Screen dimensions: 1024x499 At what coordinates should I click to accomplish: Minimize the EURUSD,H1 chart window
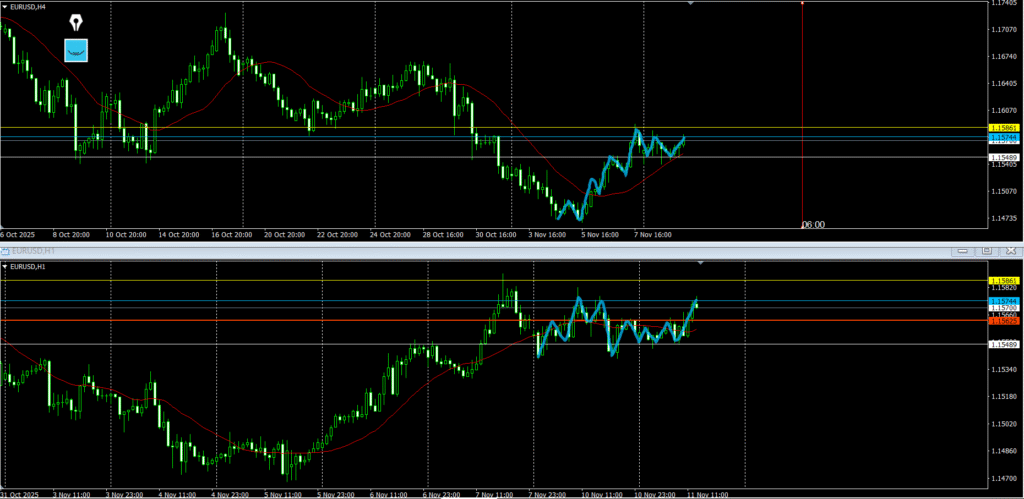pyautogui.click(x=963, y=250)
